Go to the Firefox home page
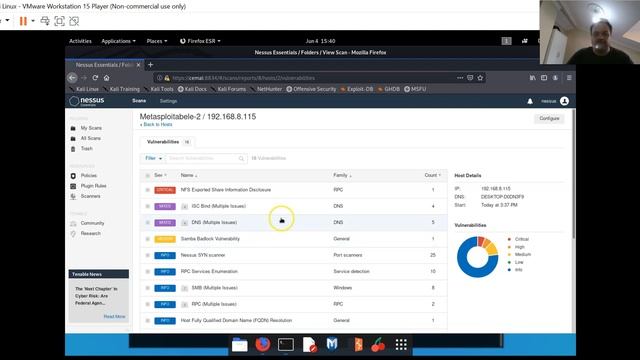Viewport: 640px width, 360px height. 107,78
